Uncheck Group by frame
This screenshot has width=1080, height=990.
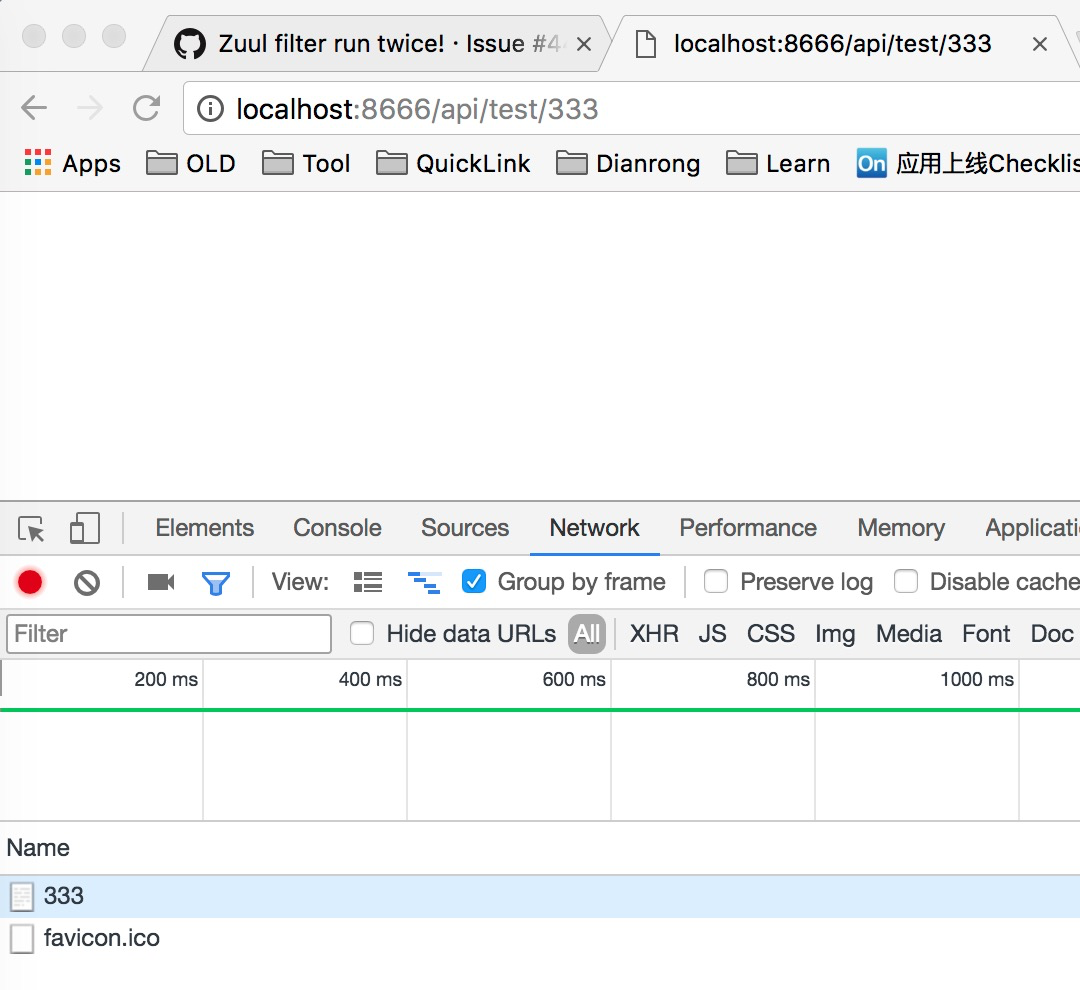[474, 581]
